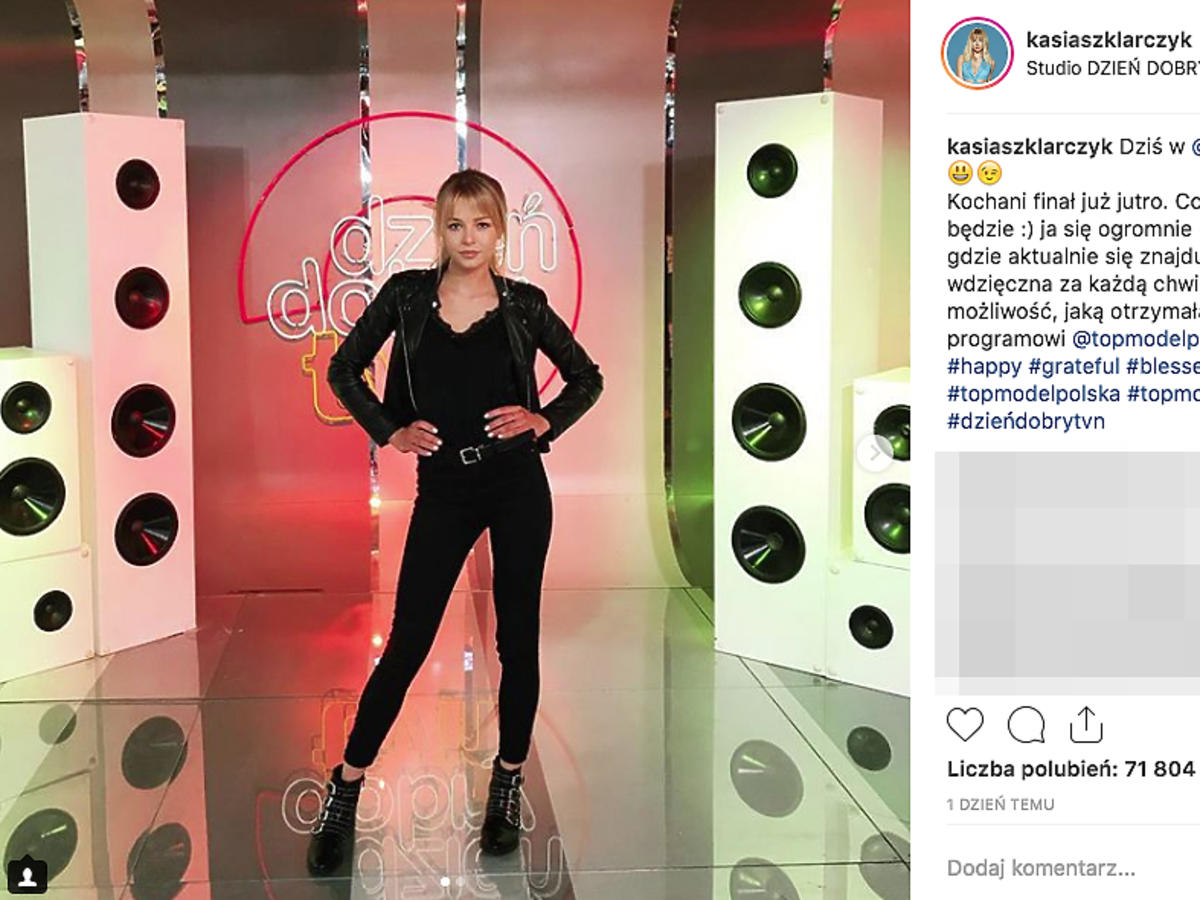Click the kasiaszklarczyk name in the caption
Image resolution: width=1200 pixels, height=900 pixels.
[1029, 145]
